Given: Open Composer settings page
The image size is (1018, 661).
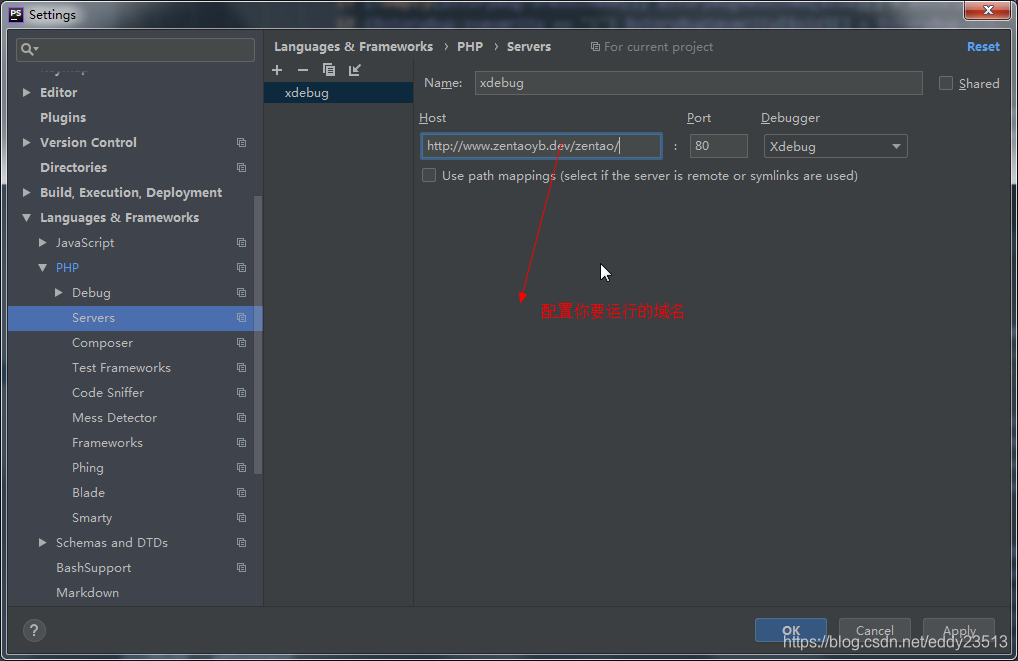Looking at the screenshot, I should (102, 342).
